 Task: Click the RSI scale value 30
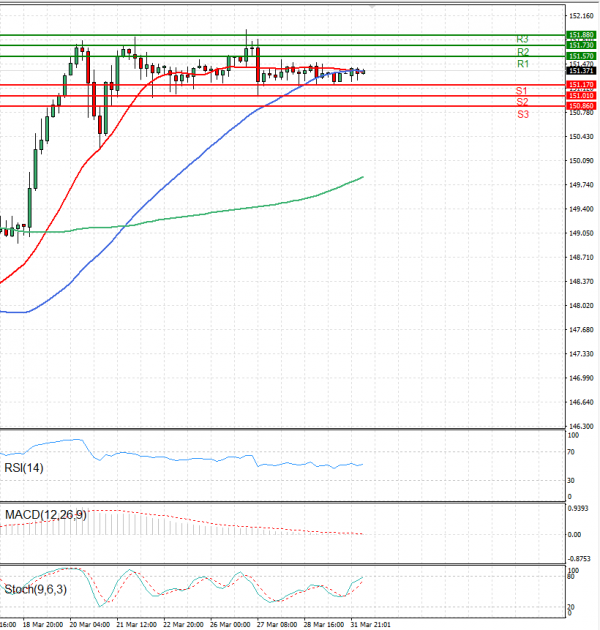(x=570, y=481)
